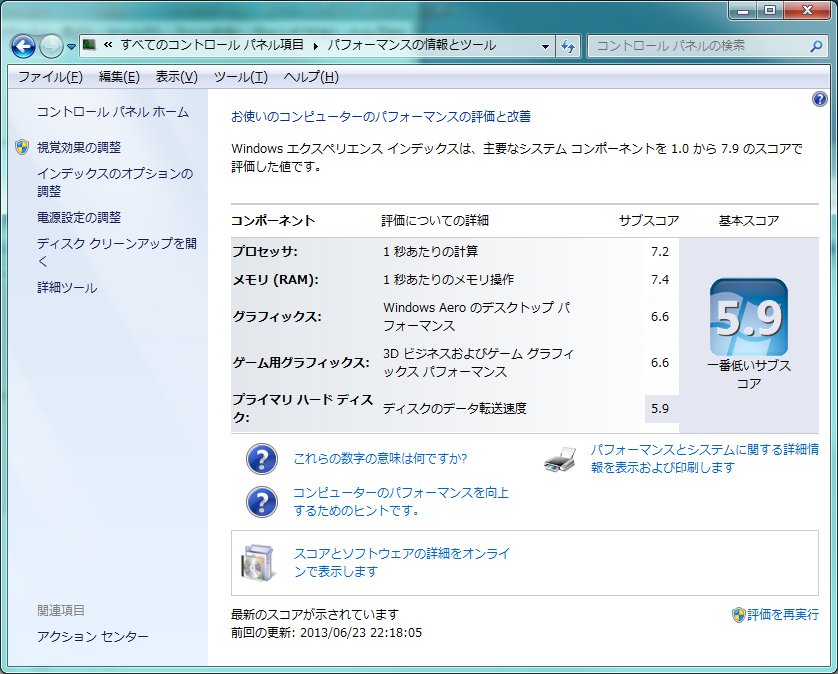Screen dimensions: 838x674
Task: Click the 基本スコア column header
Action: tap(749, 221)
